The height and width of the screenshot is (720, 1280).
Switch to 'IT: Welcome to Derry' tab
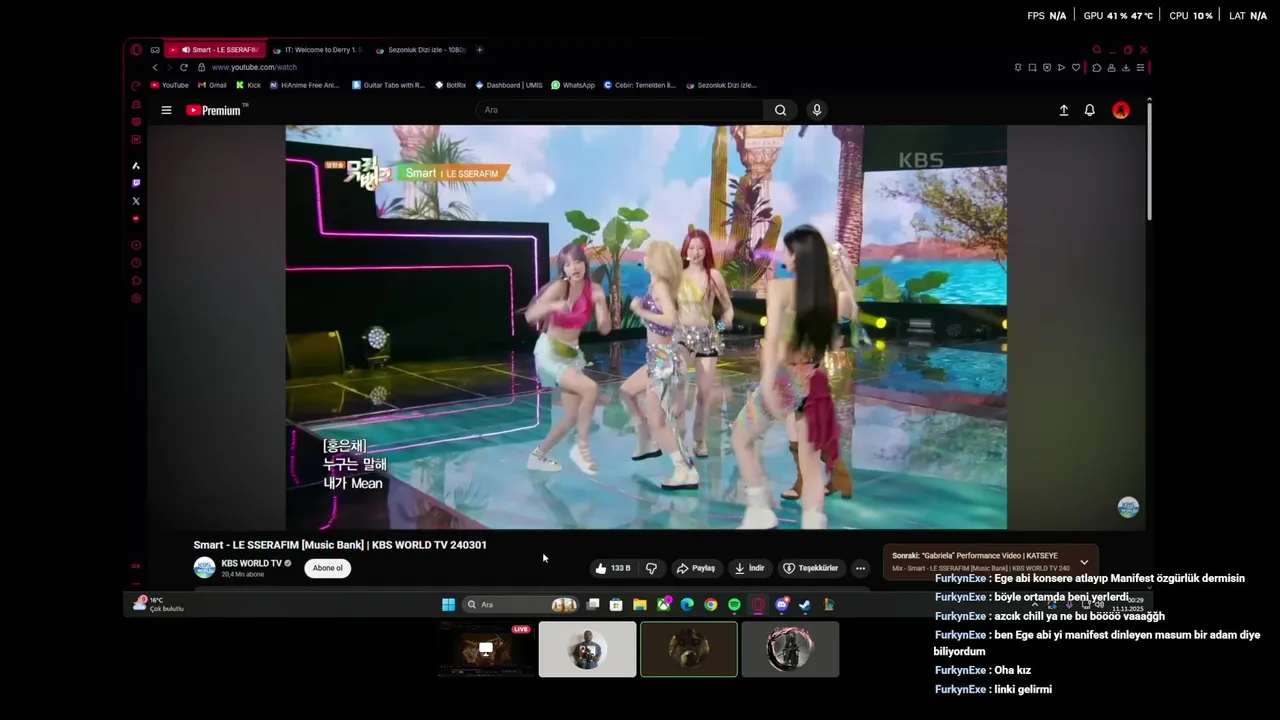click(317, 49)
